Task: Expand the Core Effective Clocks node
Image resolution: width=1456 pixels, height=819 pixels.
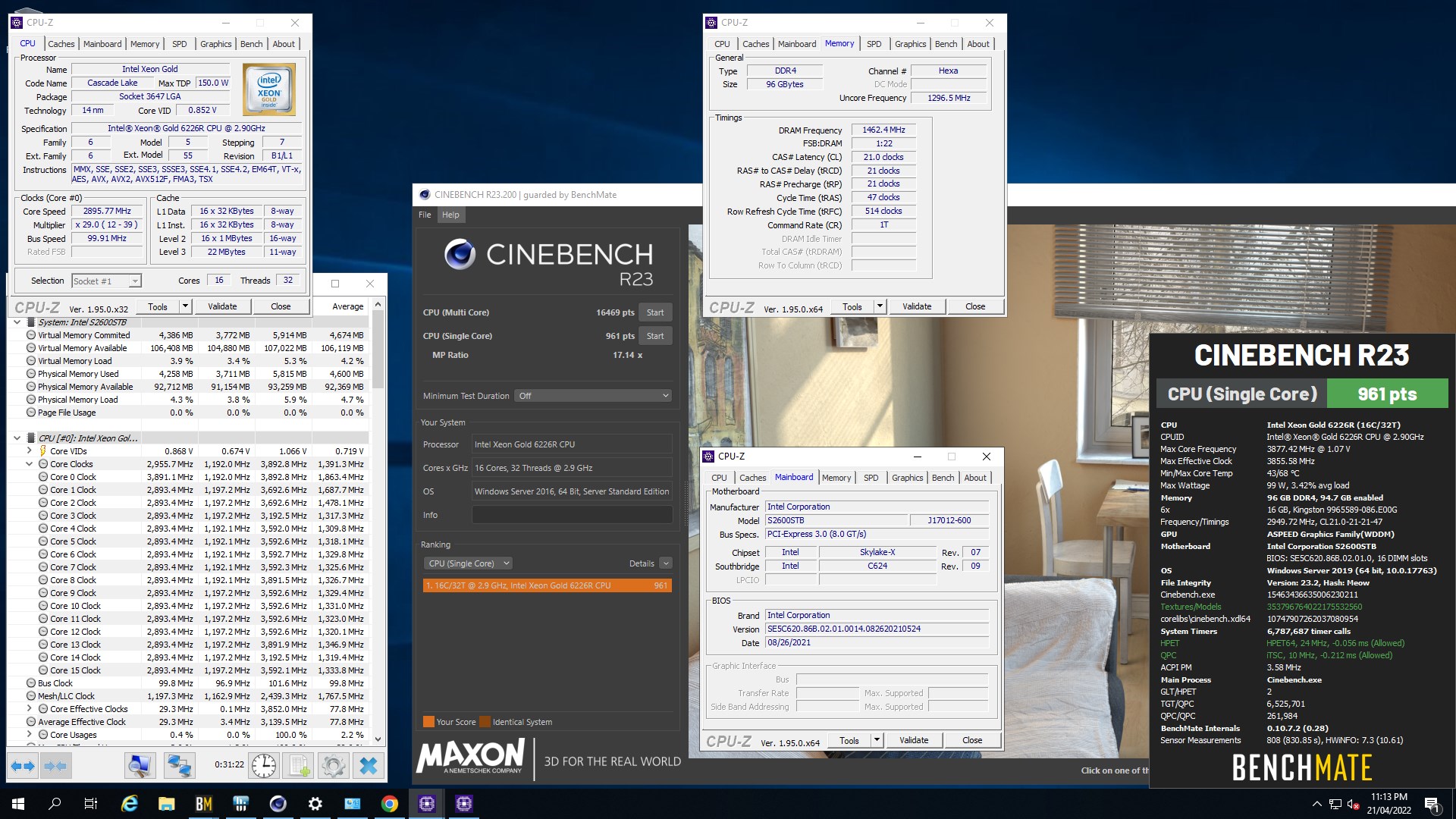Action: [30, 709]
